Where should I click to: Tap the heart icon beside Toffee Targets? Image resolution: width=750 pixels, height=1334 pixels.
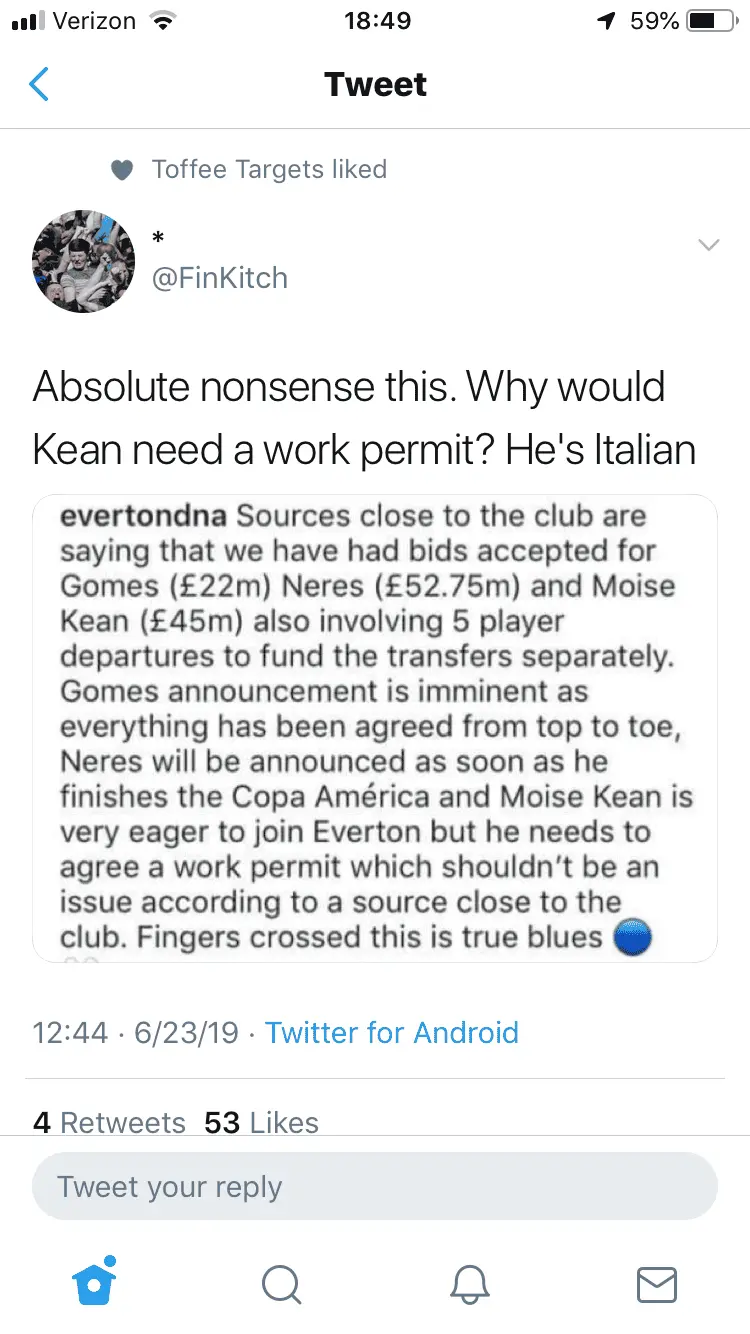122,170
